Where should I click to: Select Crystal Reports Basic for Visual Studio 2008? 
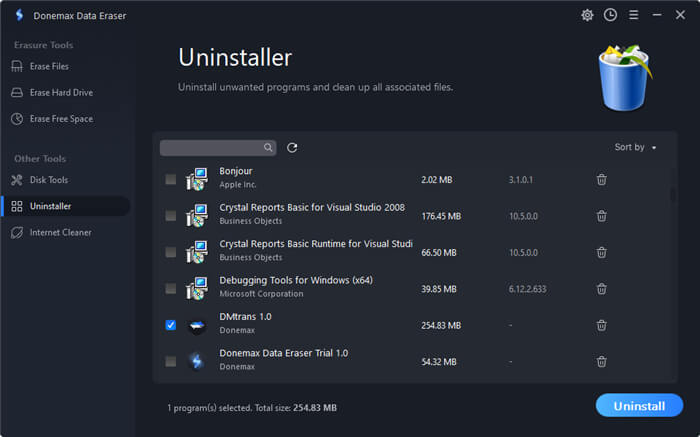312,208
